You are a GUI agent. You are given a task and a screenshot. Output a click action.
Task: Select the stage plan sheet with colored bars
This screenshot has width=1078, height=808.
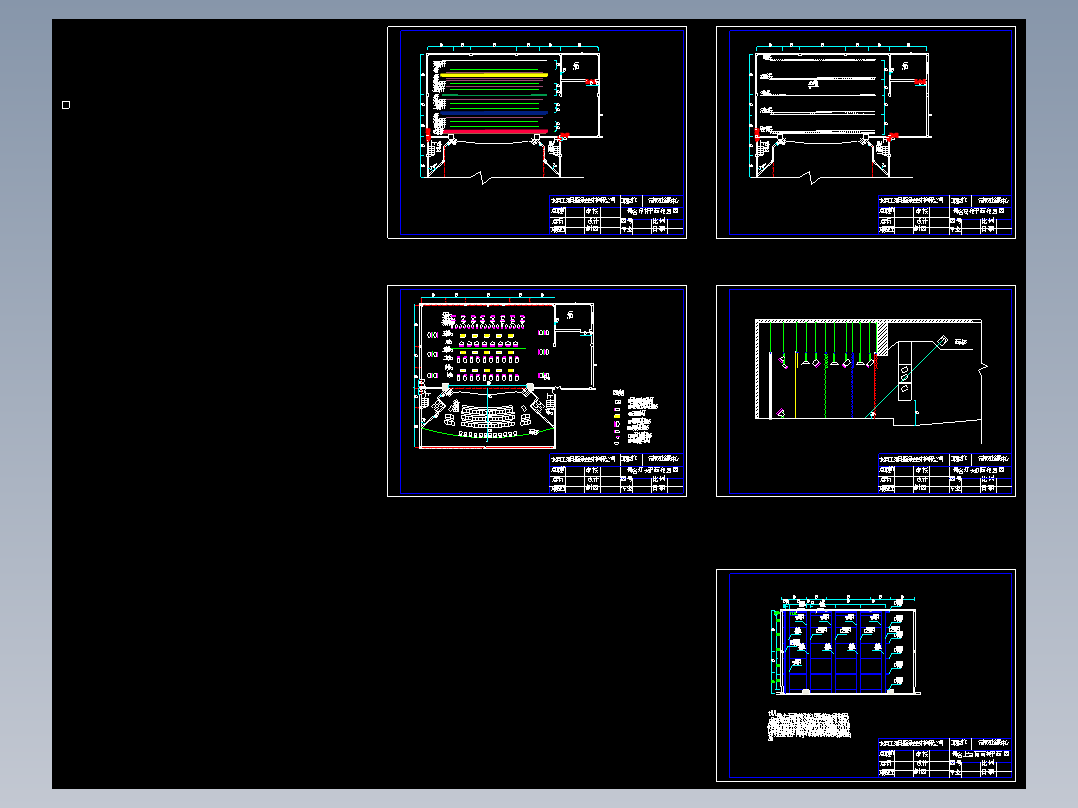[x=537, y=133]
